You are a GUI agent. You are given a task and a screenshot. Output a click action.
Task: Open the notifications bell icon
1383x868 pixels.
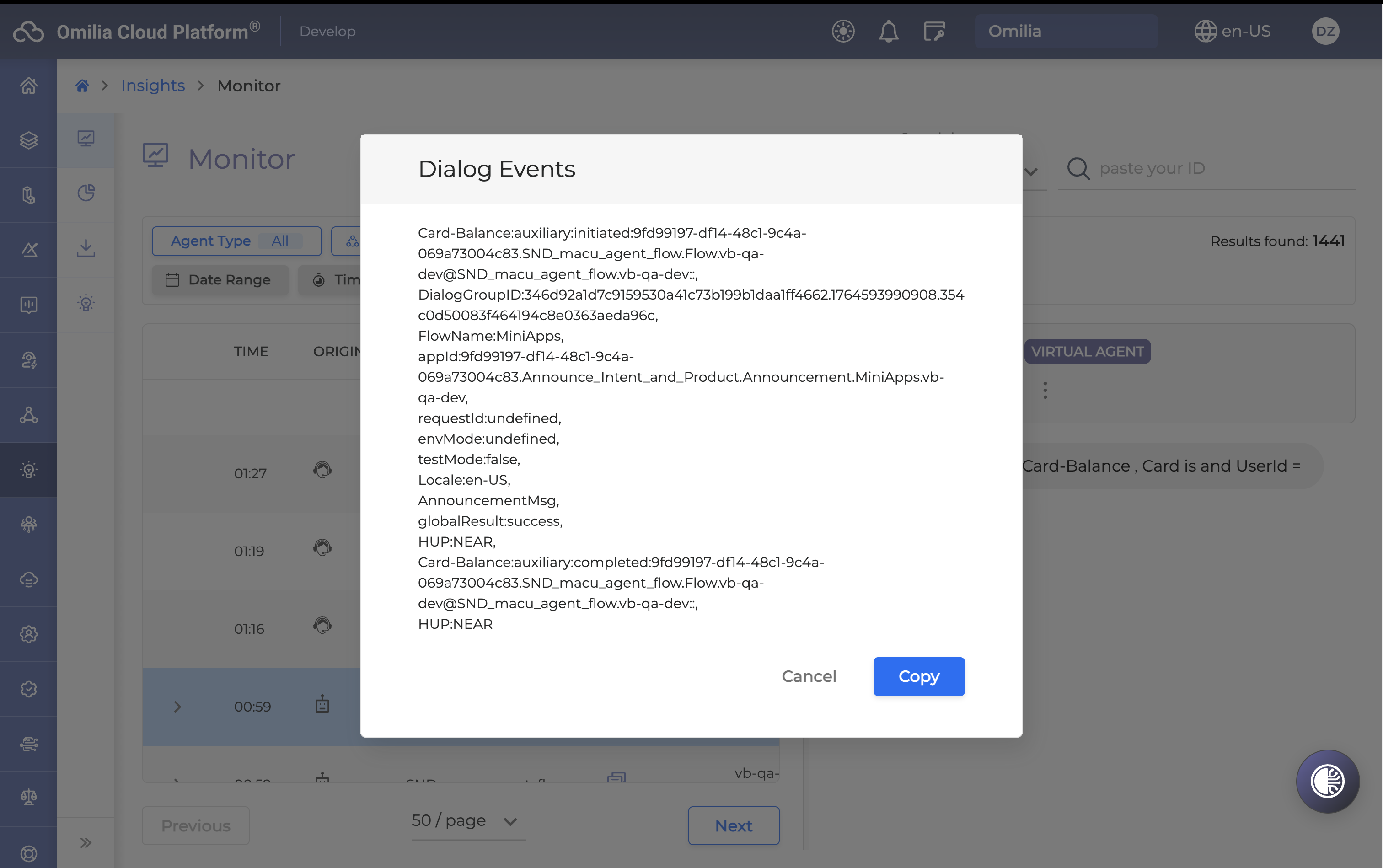pyautogui.click(x=888, y=31)
